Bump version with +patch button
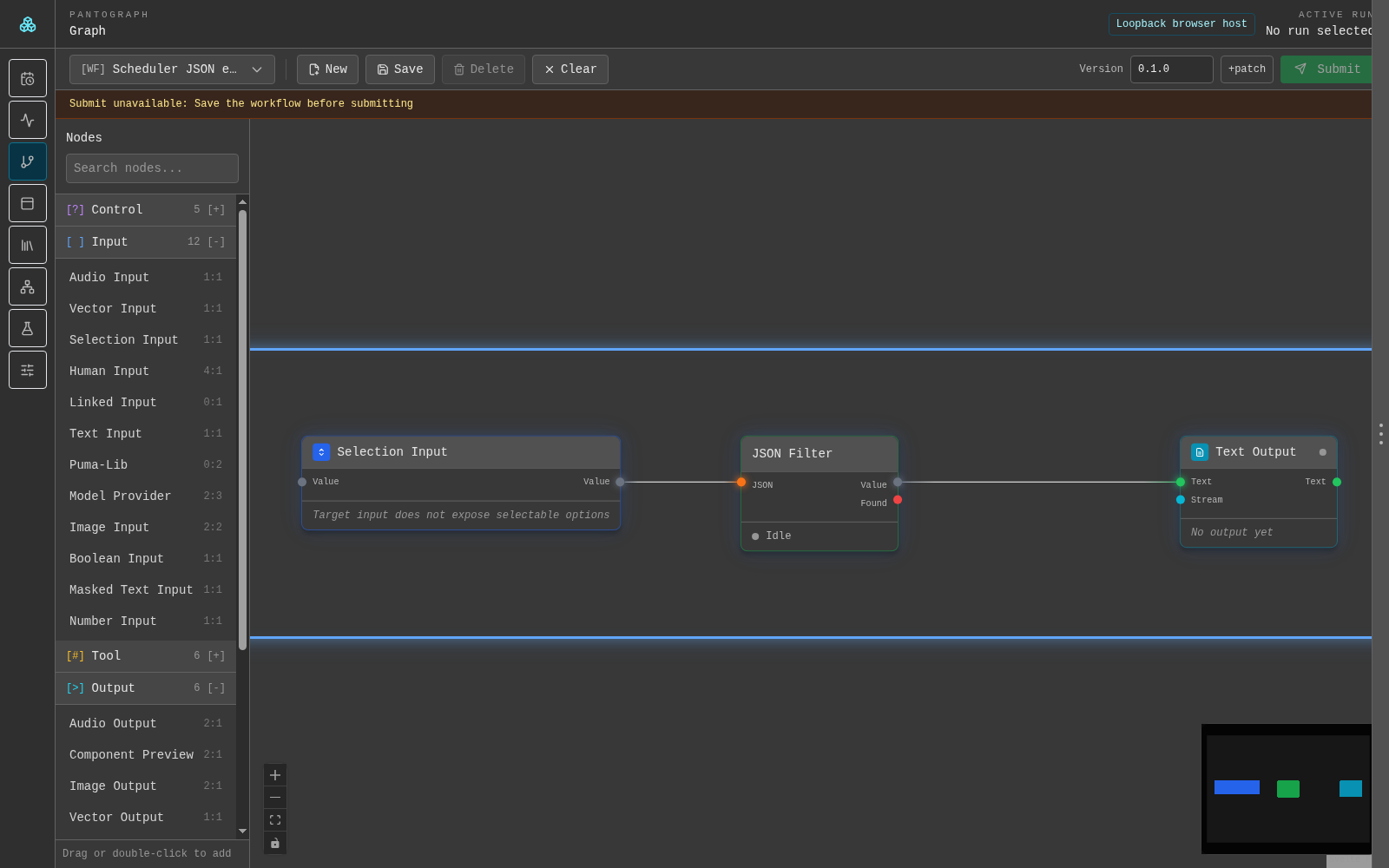1389x868 pixels. point(1247,69)
